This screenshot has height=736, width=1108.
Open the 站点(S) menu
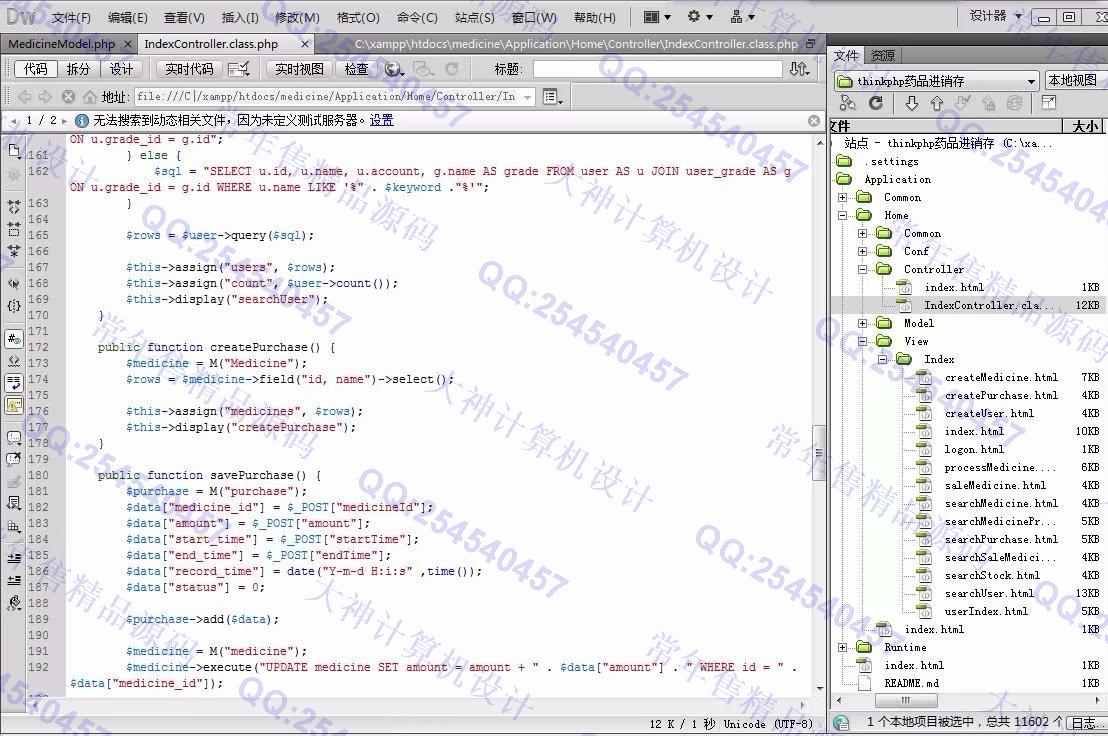click(475, 17)
